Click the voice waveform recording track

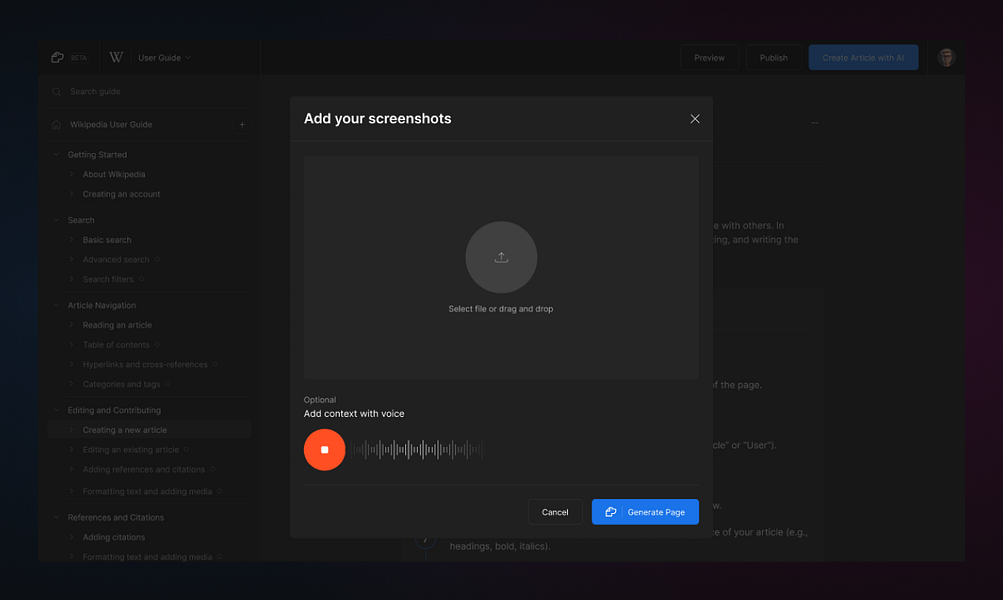[x=417, y=450]
